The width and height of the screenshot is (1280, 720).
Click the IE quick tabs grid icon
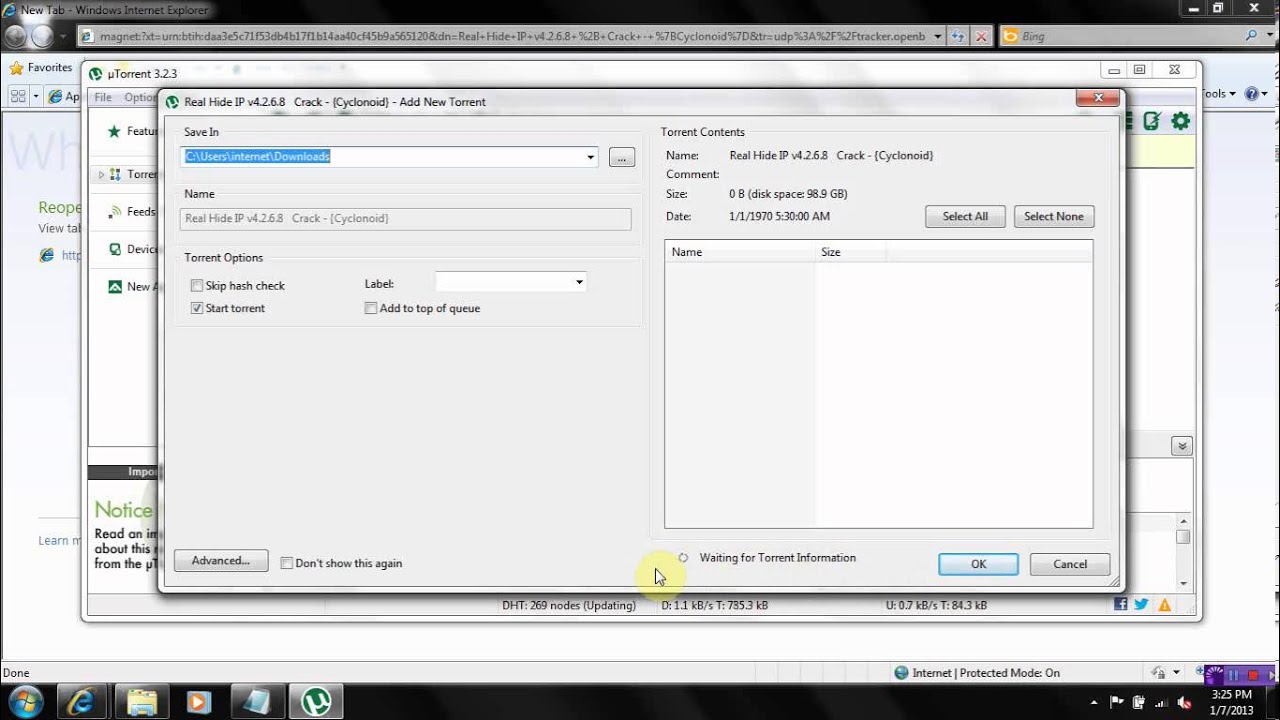pyautogui.click(x=18, y=96)
